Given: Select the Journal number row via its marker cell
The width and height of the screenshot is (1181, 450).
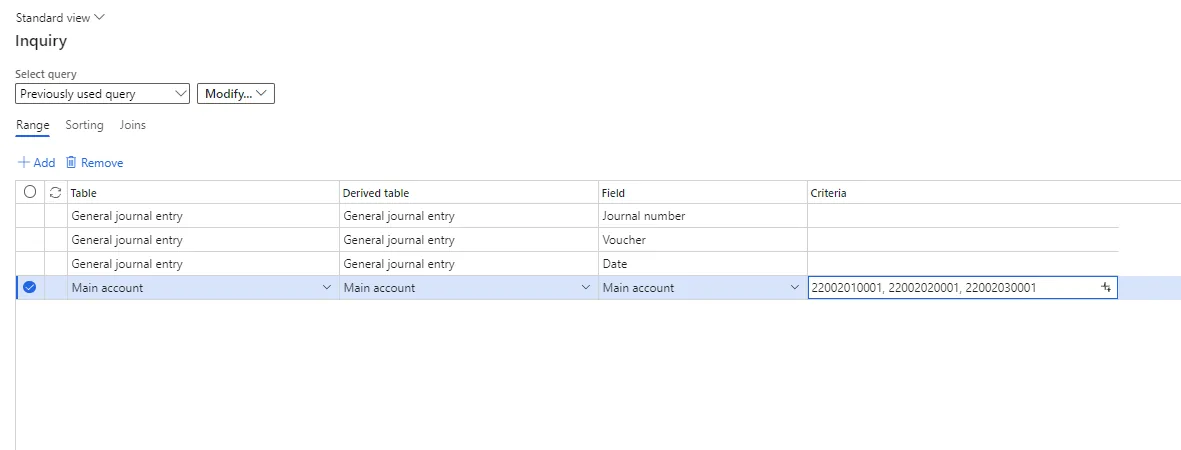Looking at the screenshot, I should click(x=29, y=216).
